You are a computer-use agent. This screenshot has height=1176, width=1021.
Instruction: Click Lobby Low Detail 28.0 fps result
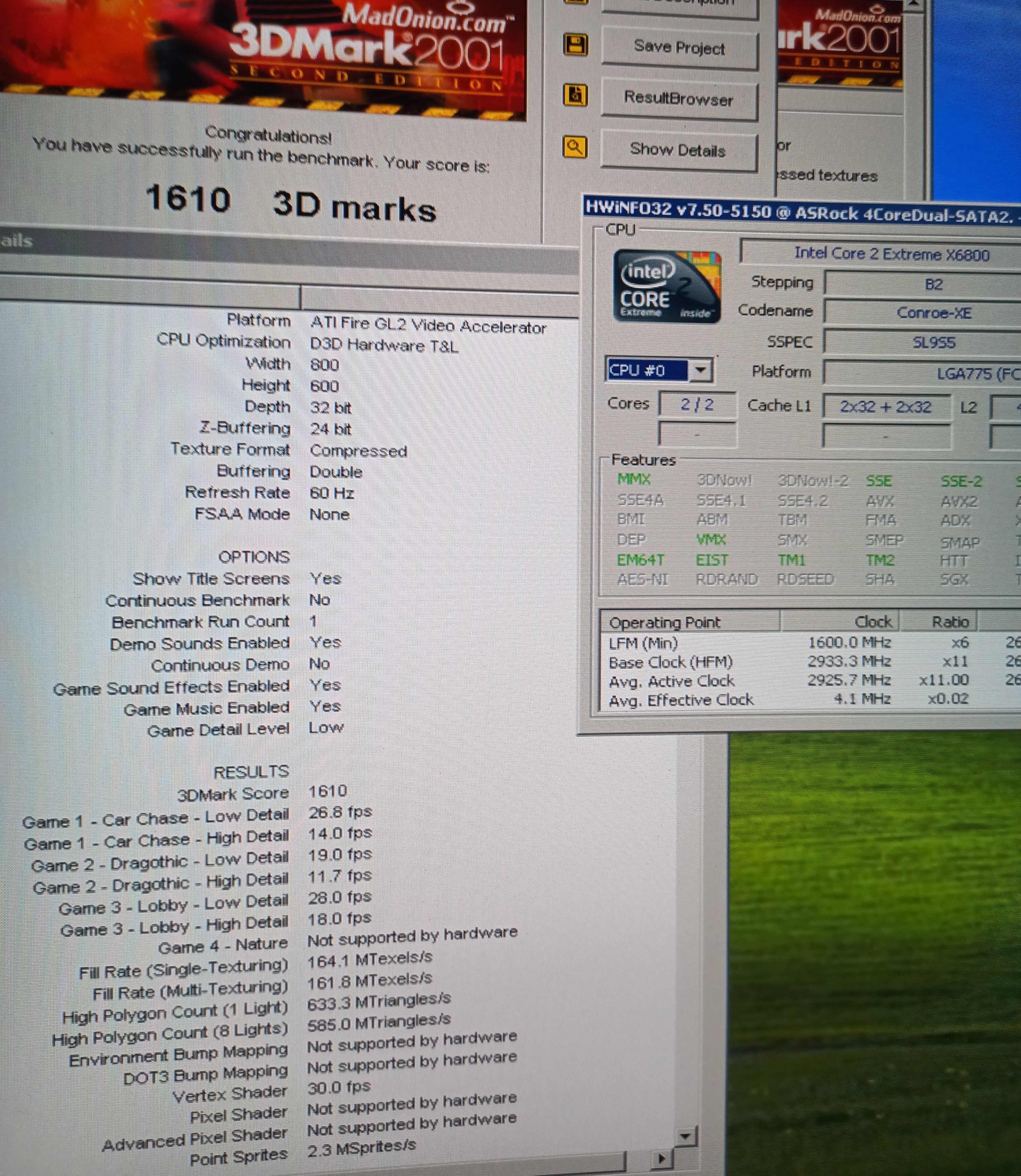(340, 897)
